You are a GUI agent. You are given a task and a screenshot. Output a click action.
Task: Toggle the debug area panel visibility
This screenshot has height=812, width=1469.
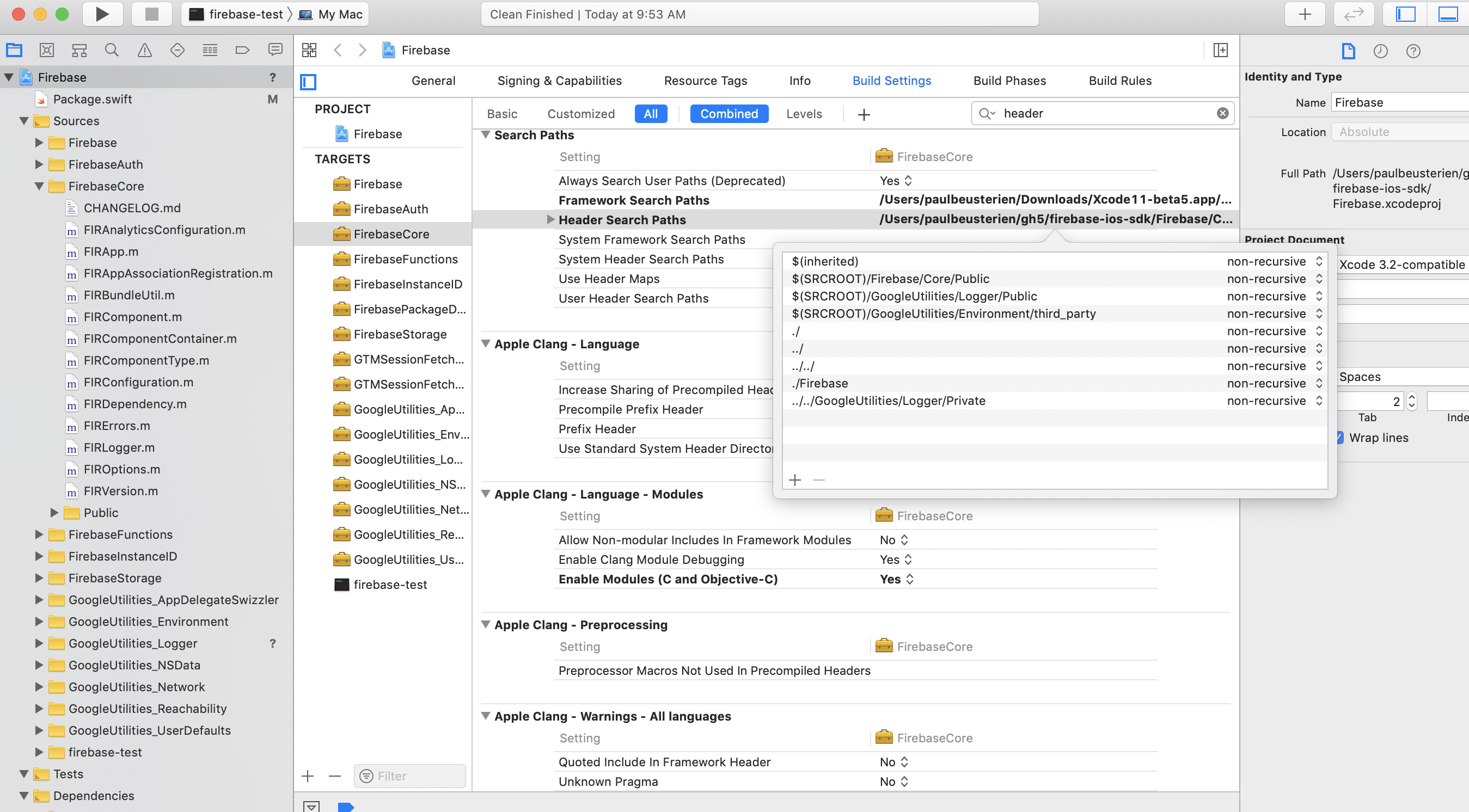tap(1447, 14)
